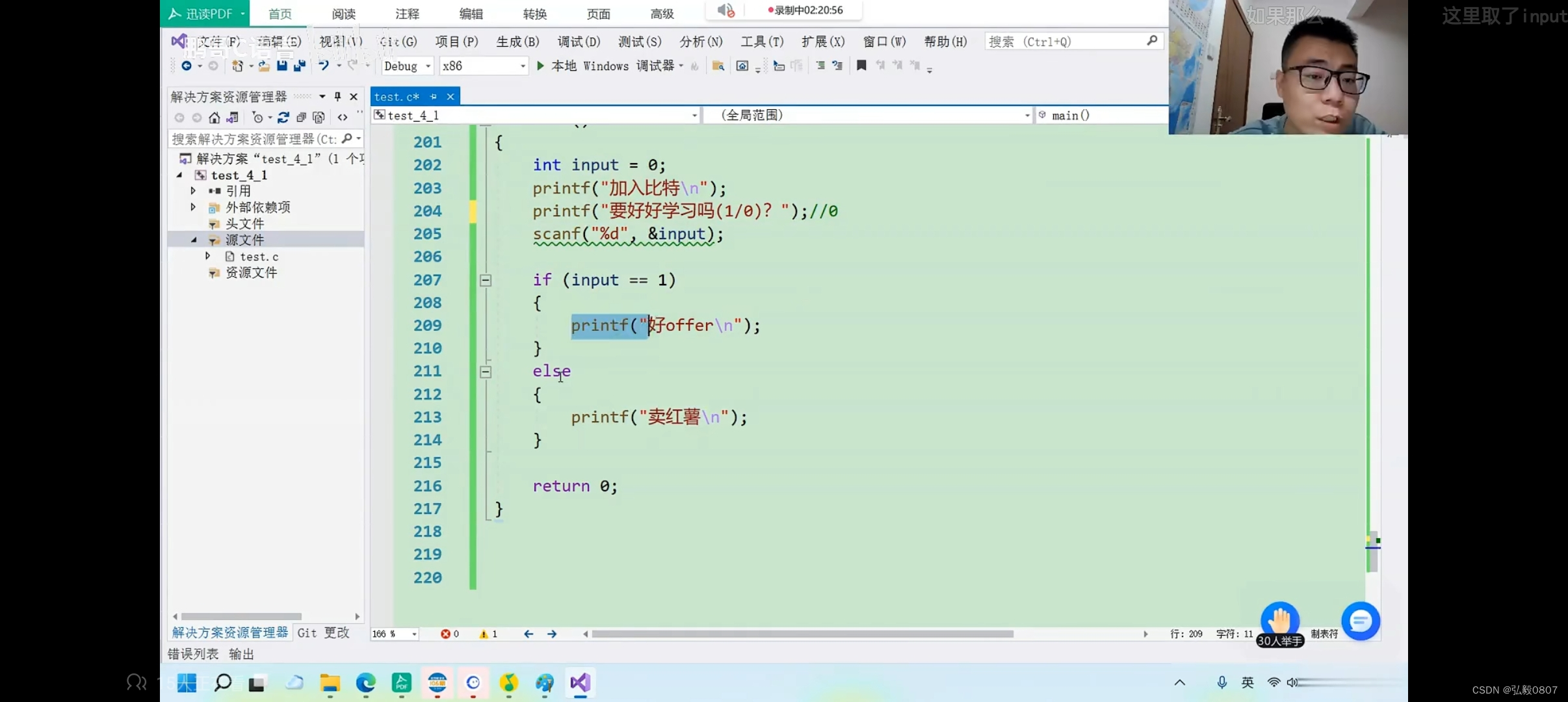Expand the 外部依赖项 node
Screen dimensions: 1568x702
pos(193,207)
